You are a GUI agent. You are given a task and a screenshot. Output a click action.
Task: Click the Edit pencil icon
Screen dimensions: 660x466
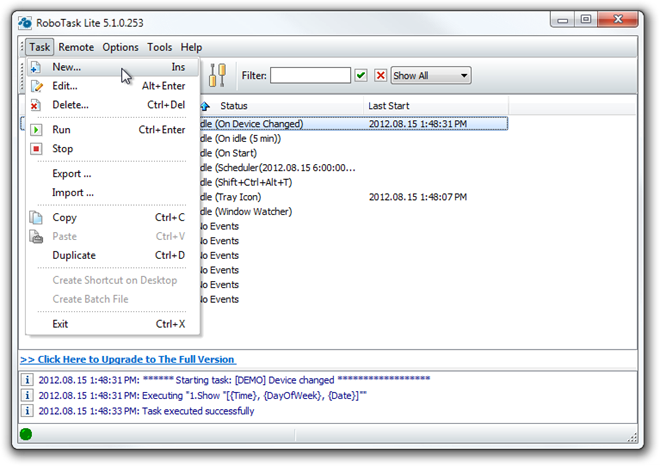pyautogui.click(x=37, y=86)
